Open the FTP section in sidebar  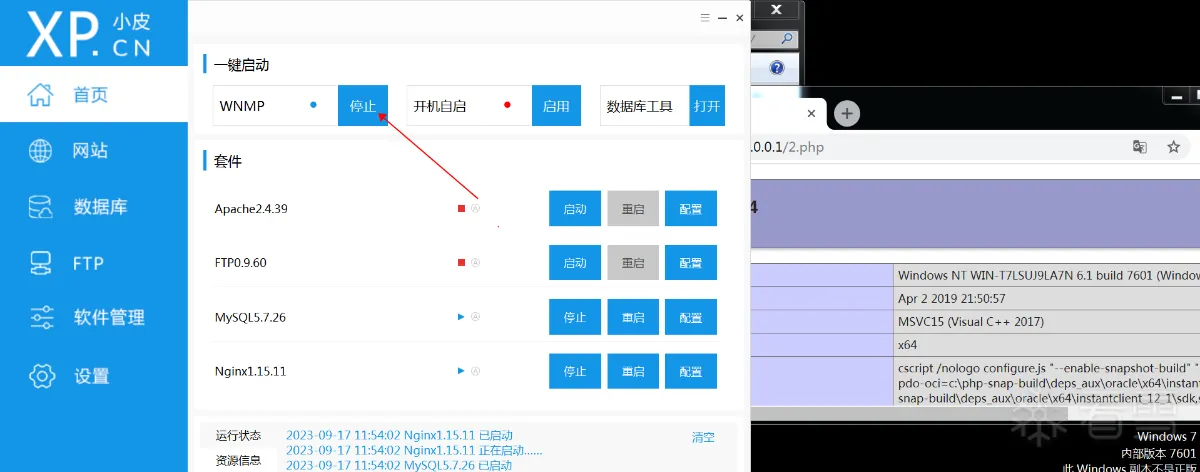[x=94, y=263]
